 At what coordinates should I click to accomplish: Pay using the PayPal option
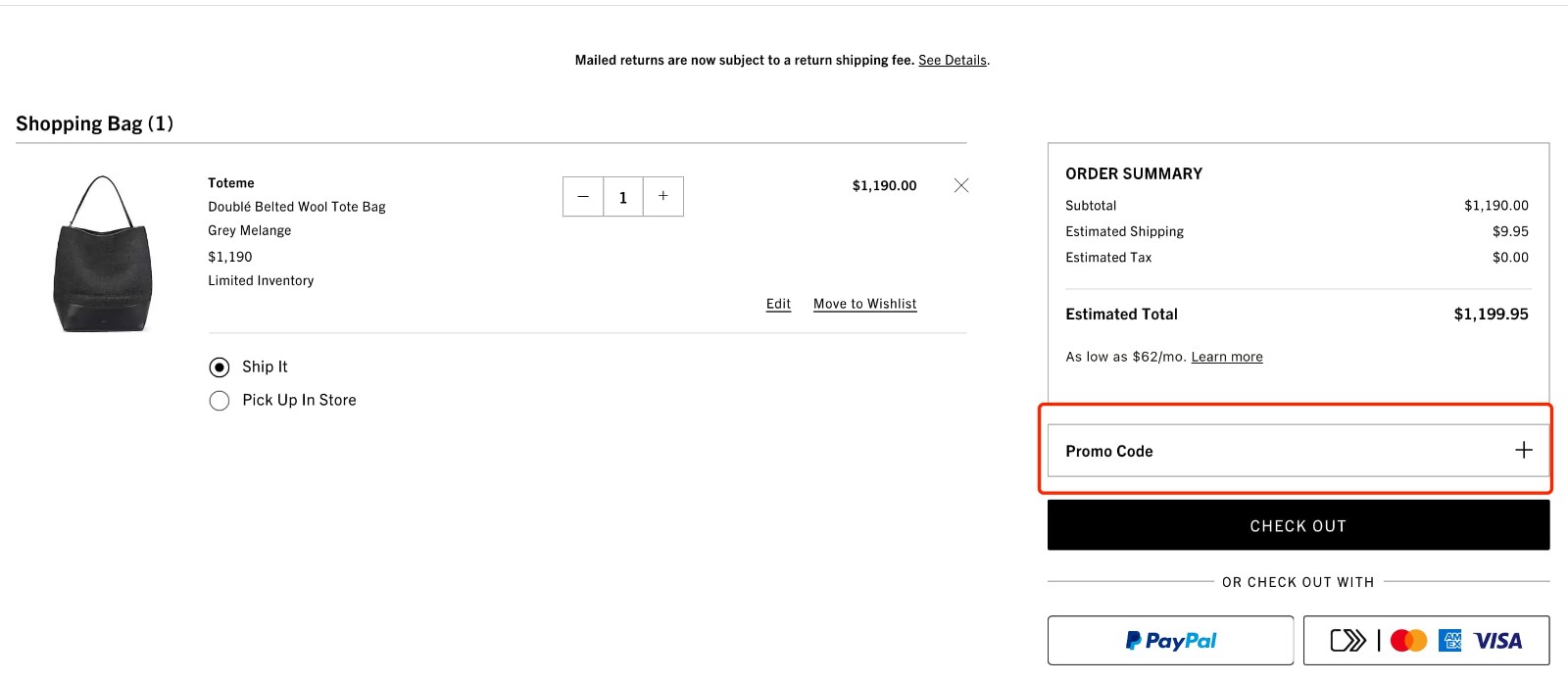1169,640
